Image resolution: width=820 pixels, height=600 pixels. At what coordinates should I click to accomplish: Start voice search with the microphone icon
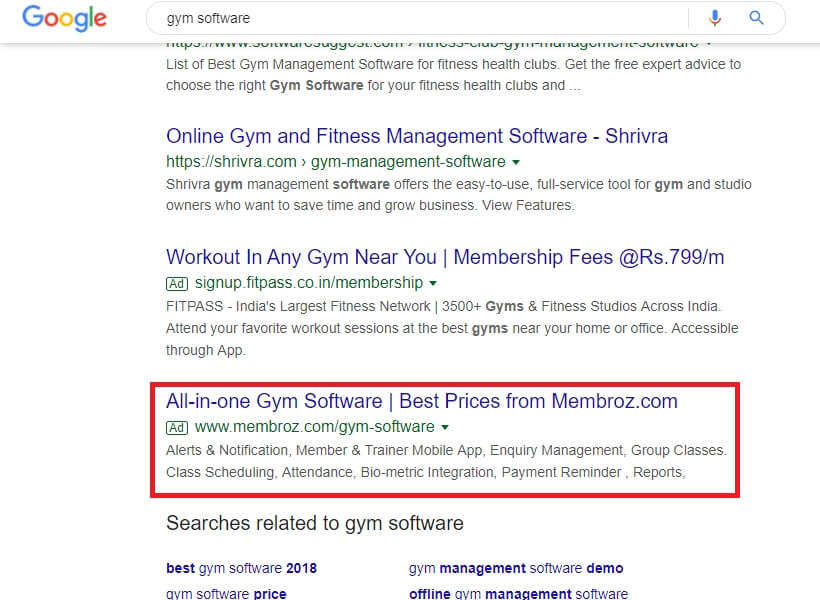(x=714, y=18)
